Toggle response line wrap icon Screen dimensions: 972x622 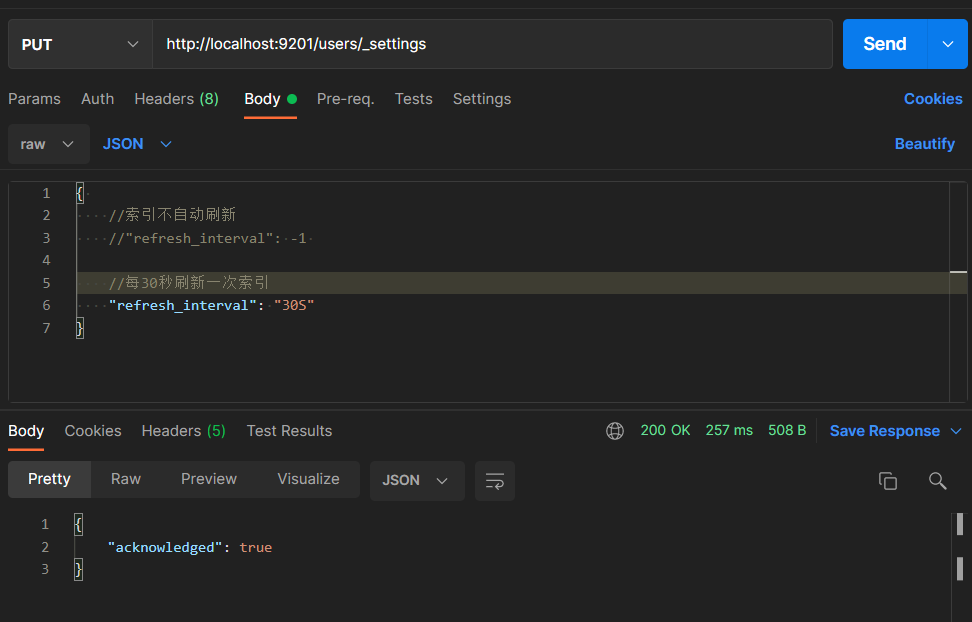(495, 481)
